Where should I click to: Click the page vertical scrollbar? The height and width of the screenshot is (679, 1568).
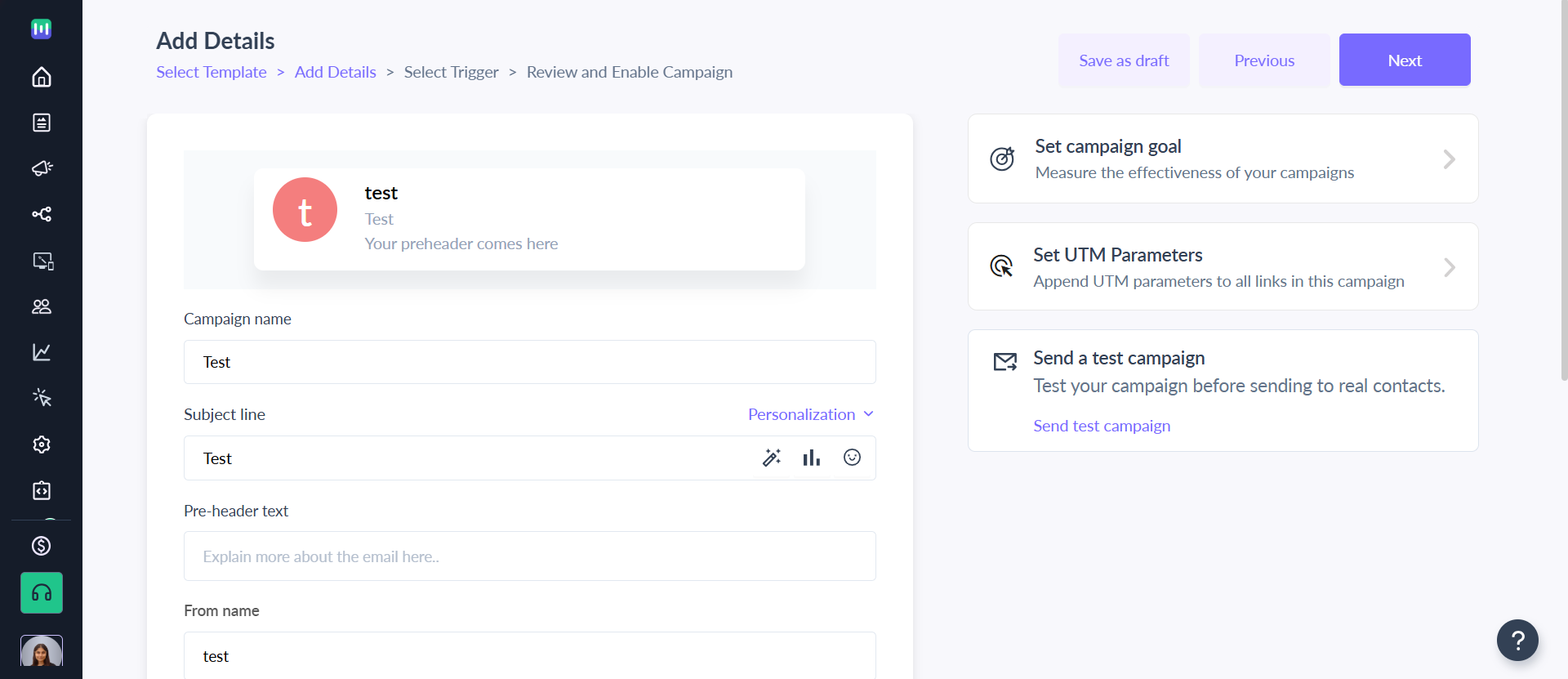[x=1563, y=192]
